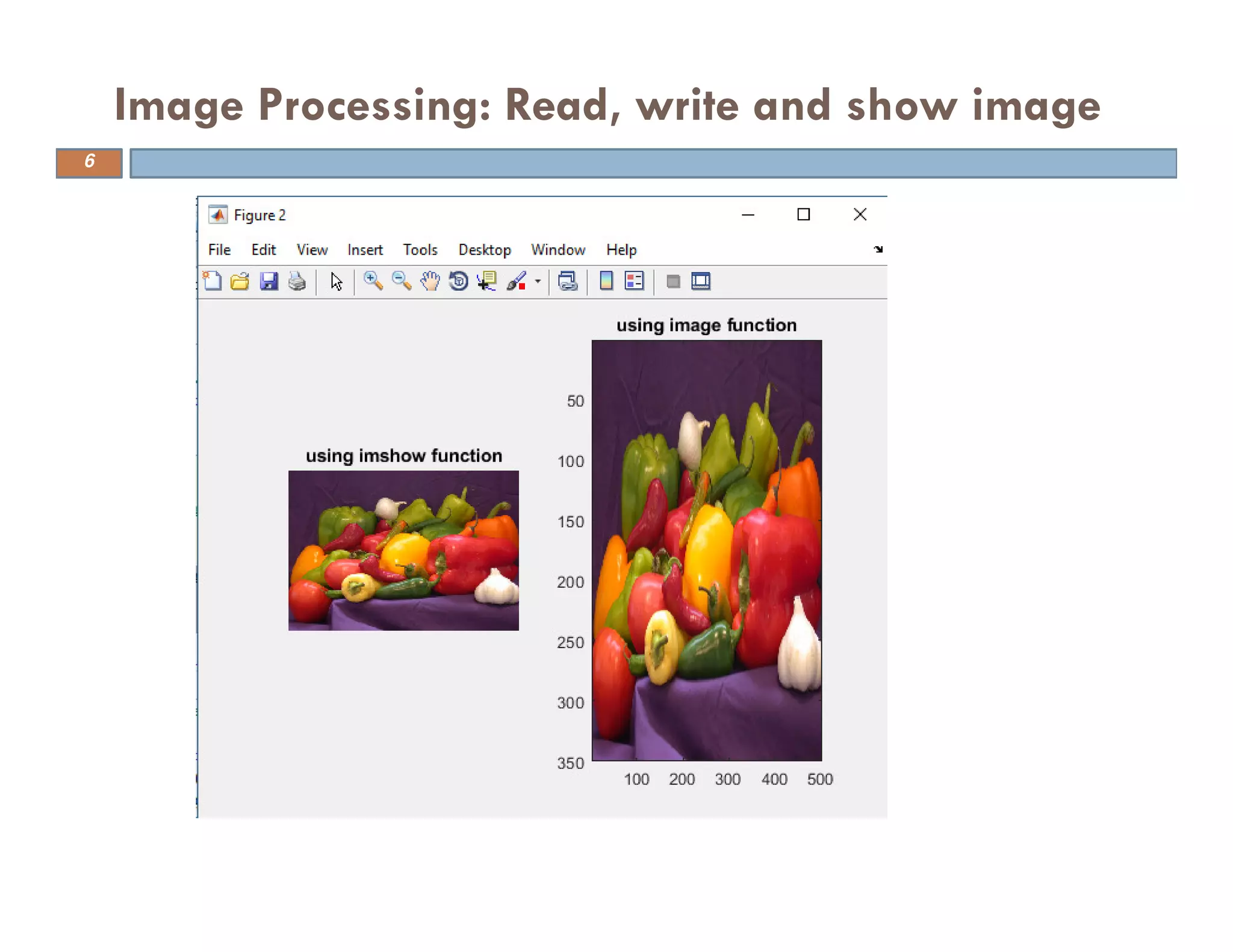Click the Hide Plot Tools icon
Viewport: 1233px width, 952px height.
[673, 281]
